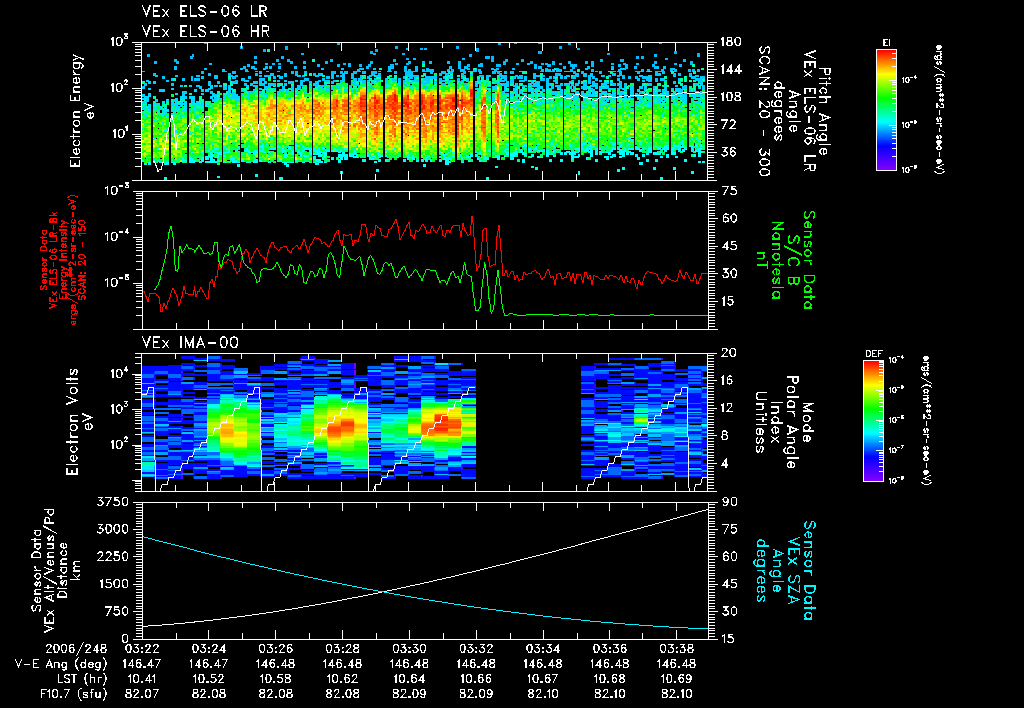This screenshot has height=708, width=1024.
Task: Click the LST value 10.69
Action: [677, 679]
